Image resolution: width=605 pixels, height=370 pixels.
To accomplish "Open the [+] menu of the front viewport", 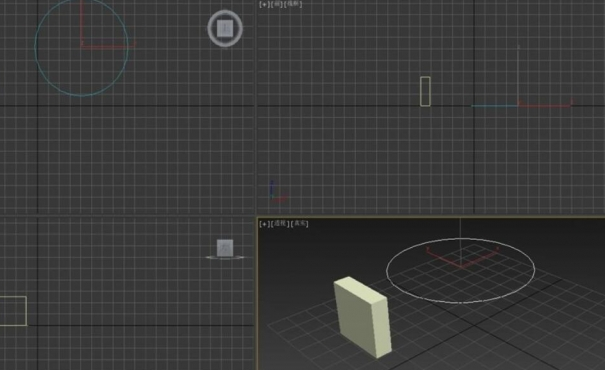I will click(264, 4).
